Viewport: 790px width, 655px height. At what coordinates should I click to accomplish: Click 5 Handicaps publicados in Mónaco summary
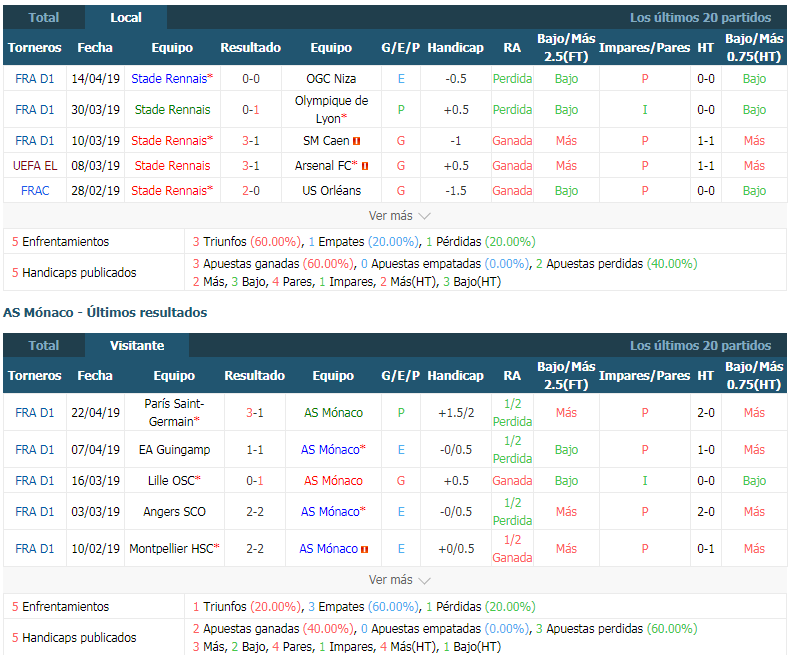tap(74, 638)
